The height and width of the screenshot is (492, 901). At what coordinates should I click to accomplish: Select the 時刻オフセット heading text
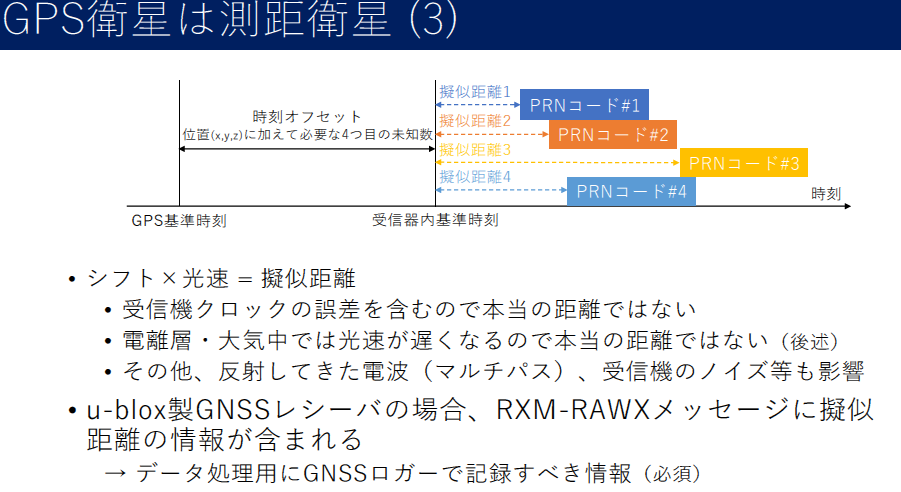[307, 117]
